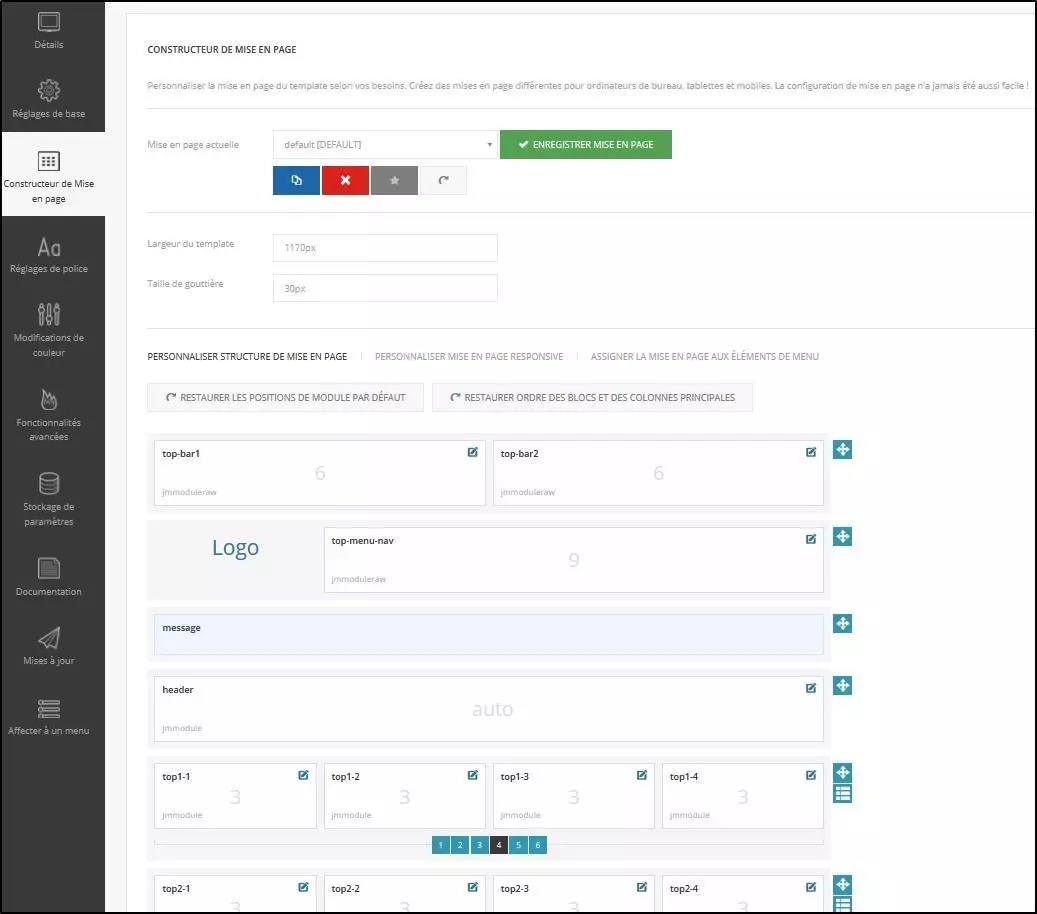The height and width of the screenshot is (914, 1037).
Task: Open Mises à jour section
Action: click(x=49, y=645)
